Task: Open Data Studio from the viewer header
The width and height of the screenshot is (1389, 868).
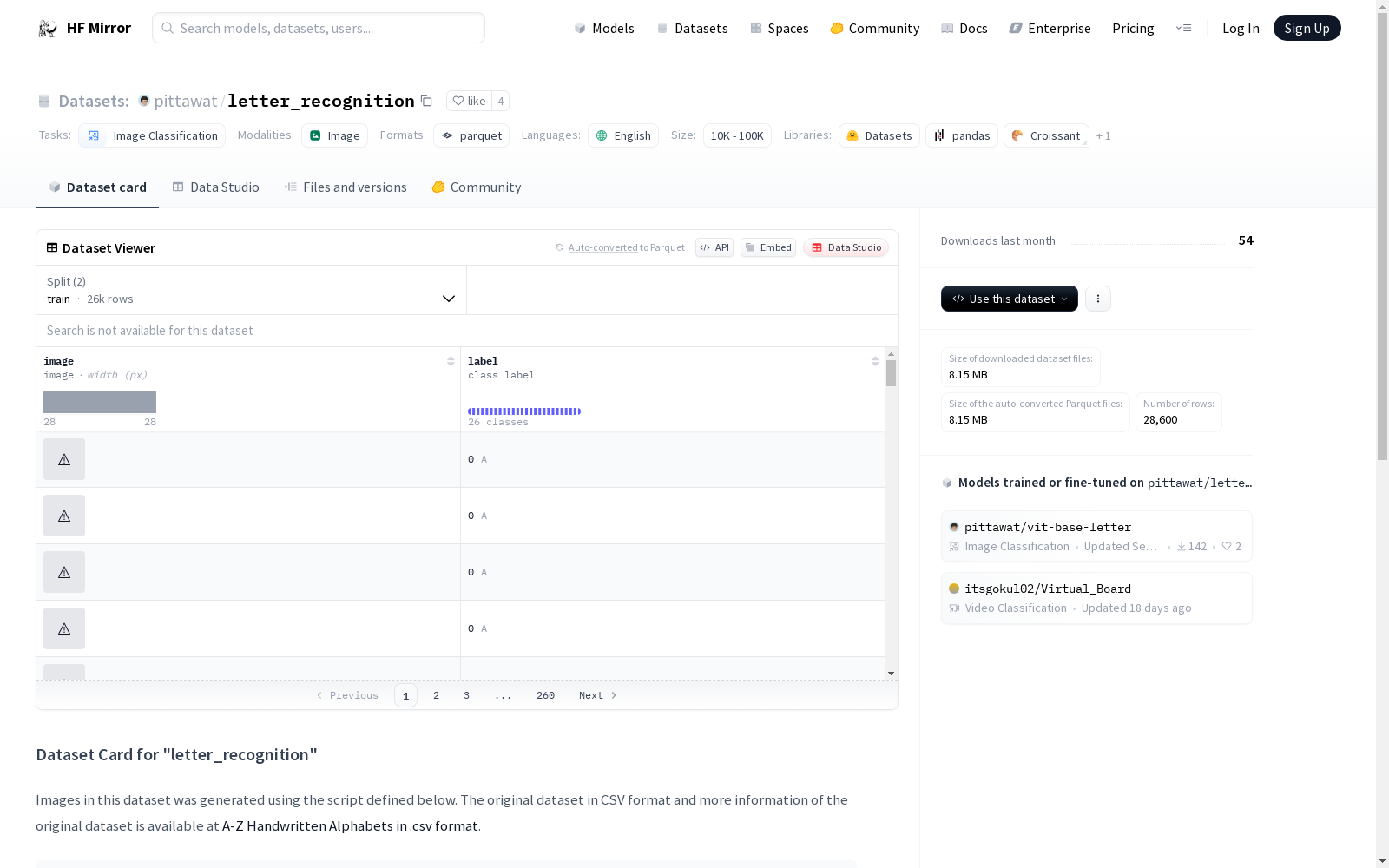Action: click(846, 247)
